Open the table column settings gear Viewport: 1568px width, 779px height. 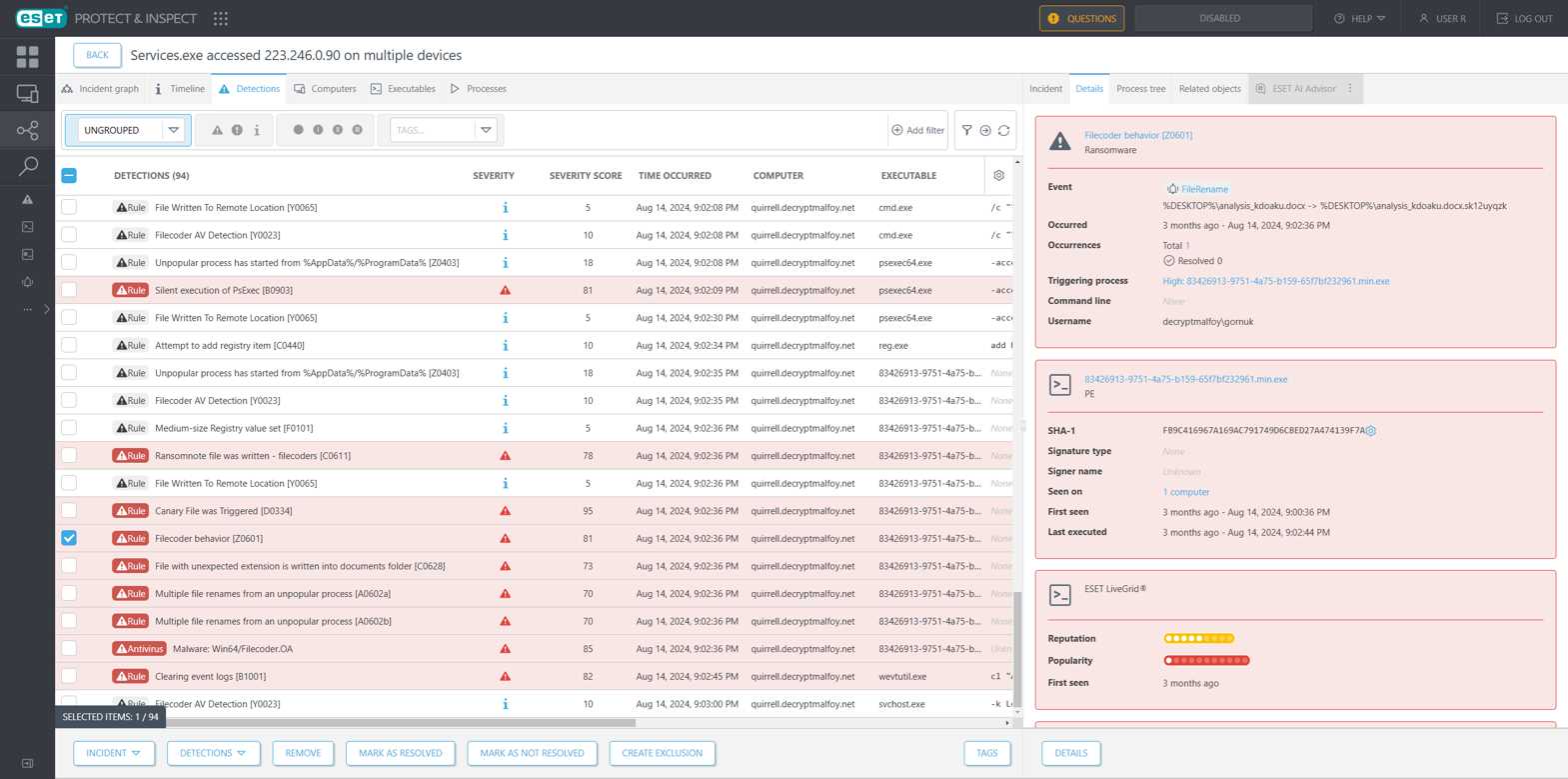(998, 176)
